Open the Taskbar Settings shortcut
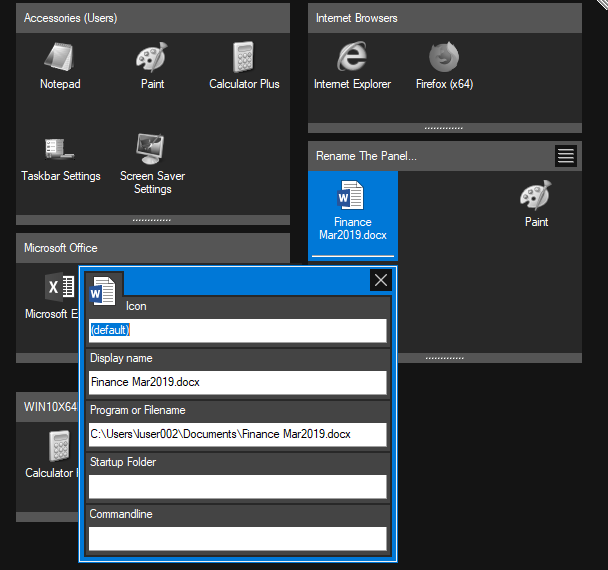The width and height of the screenshot is (608, 570). (x=60, y=159)
